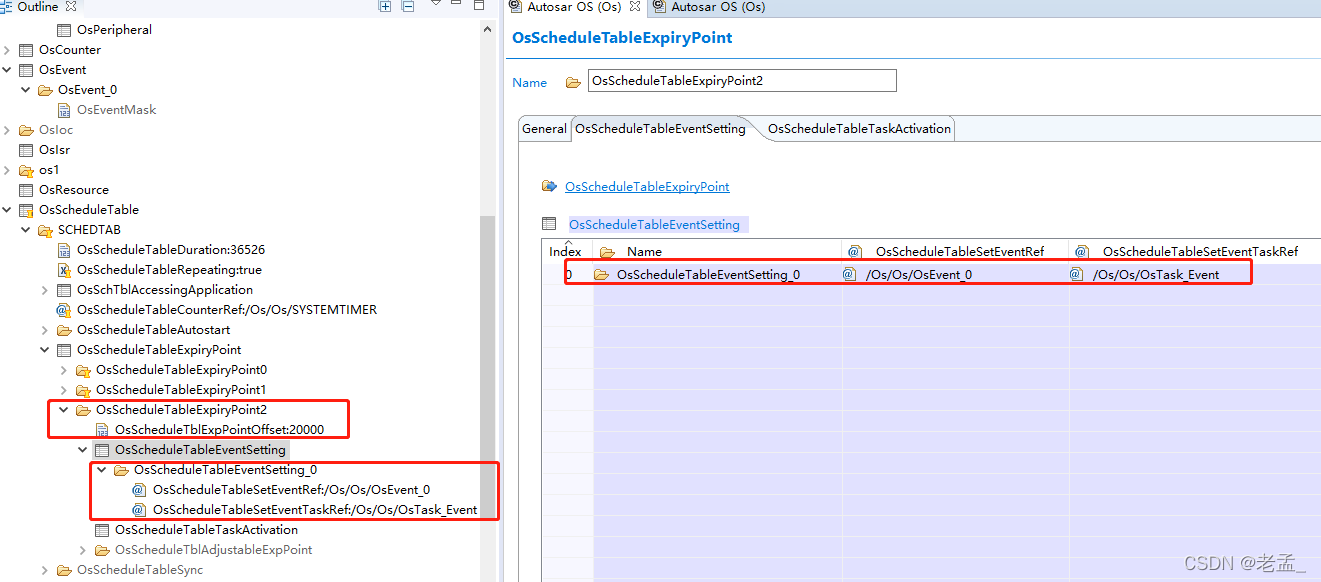
Task: Follow the OsScheduleTableExpiryPoint link
Action: (x=647, y=187)
